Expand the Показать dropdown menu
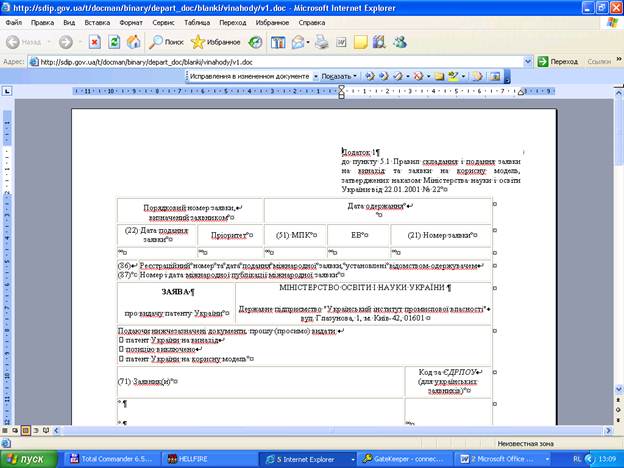The width and height of the screenshot is (624, 468). pyautogui.click(x=339, y=76)
